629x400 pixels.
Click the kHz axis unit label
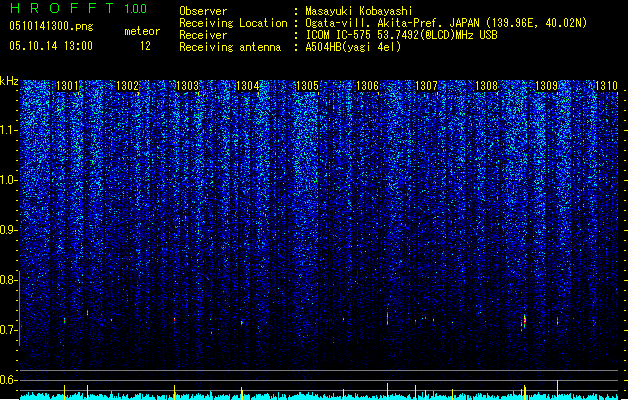[9, 81]
